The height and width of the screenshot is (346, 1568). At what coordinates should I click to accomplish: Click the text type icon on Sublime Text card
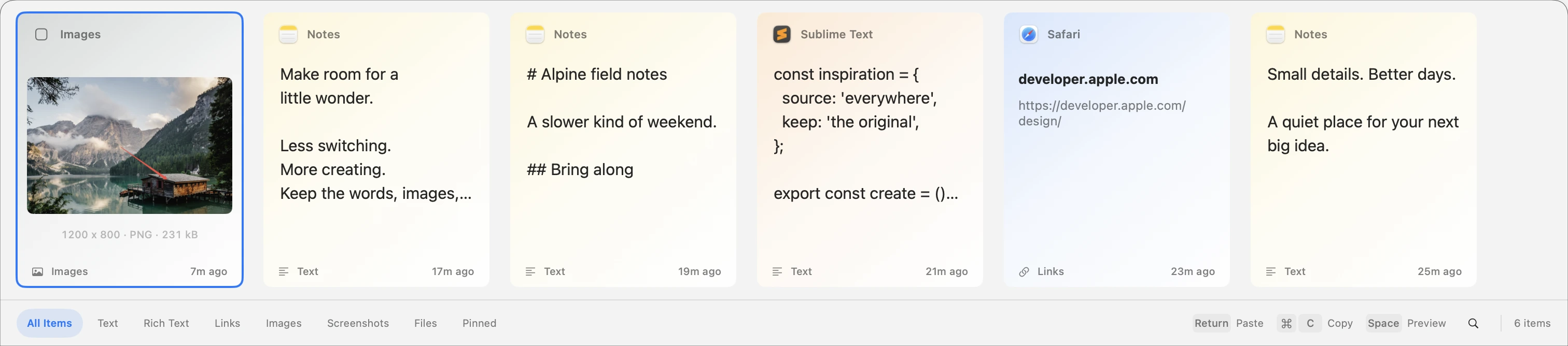[777, 272]
